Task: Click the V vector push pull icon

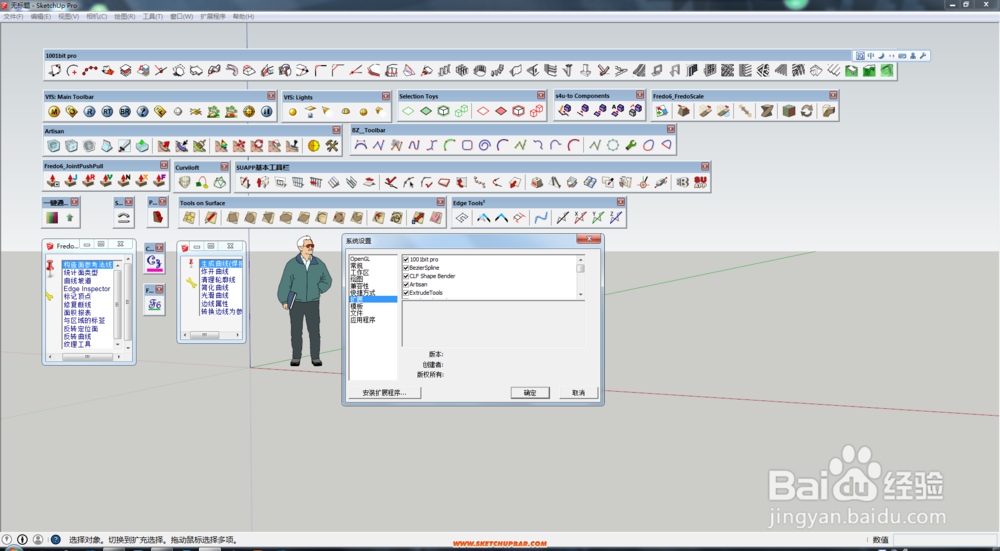Action: [107, 181]
